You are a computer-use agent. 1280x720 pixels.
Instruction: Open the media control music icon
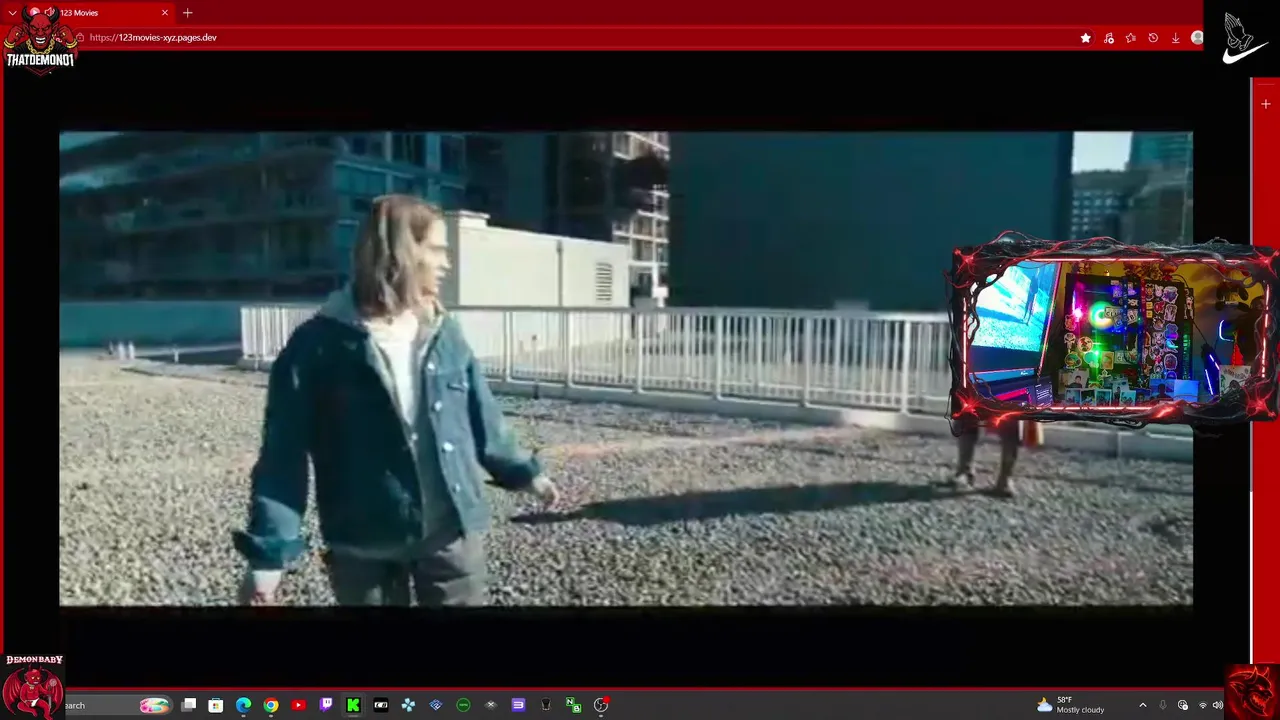[1109, 38]
